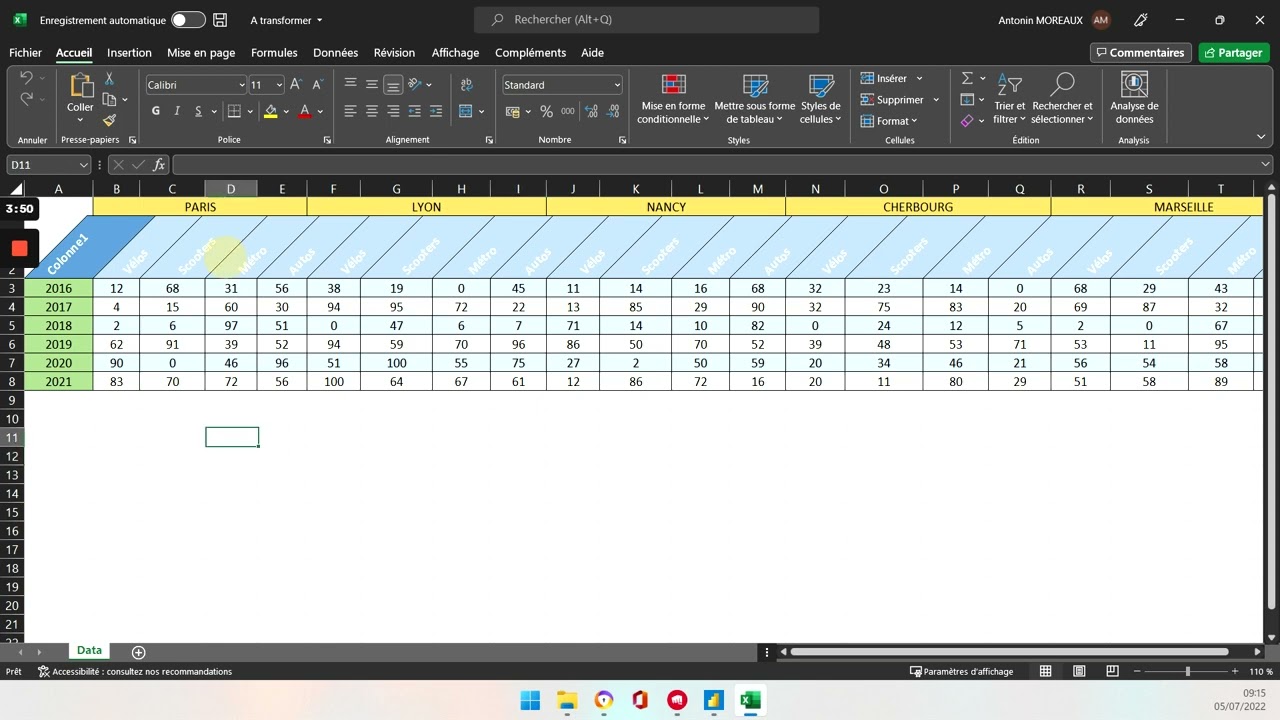
Task: Click the Select All corner triangle
Action: (x=16, y=188)
